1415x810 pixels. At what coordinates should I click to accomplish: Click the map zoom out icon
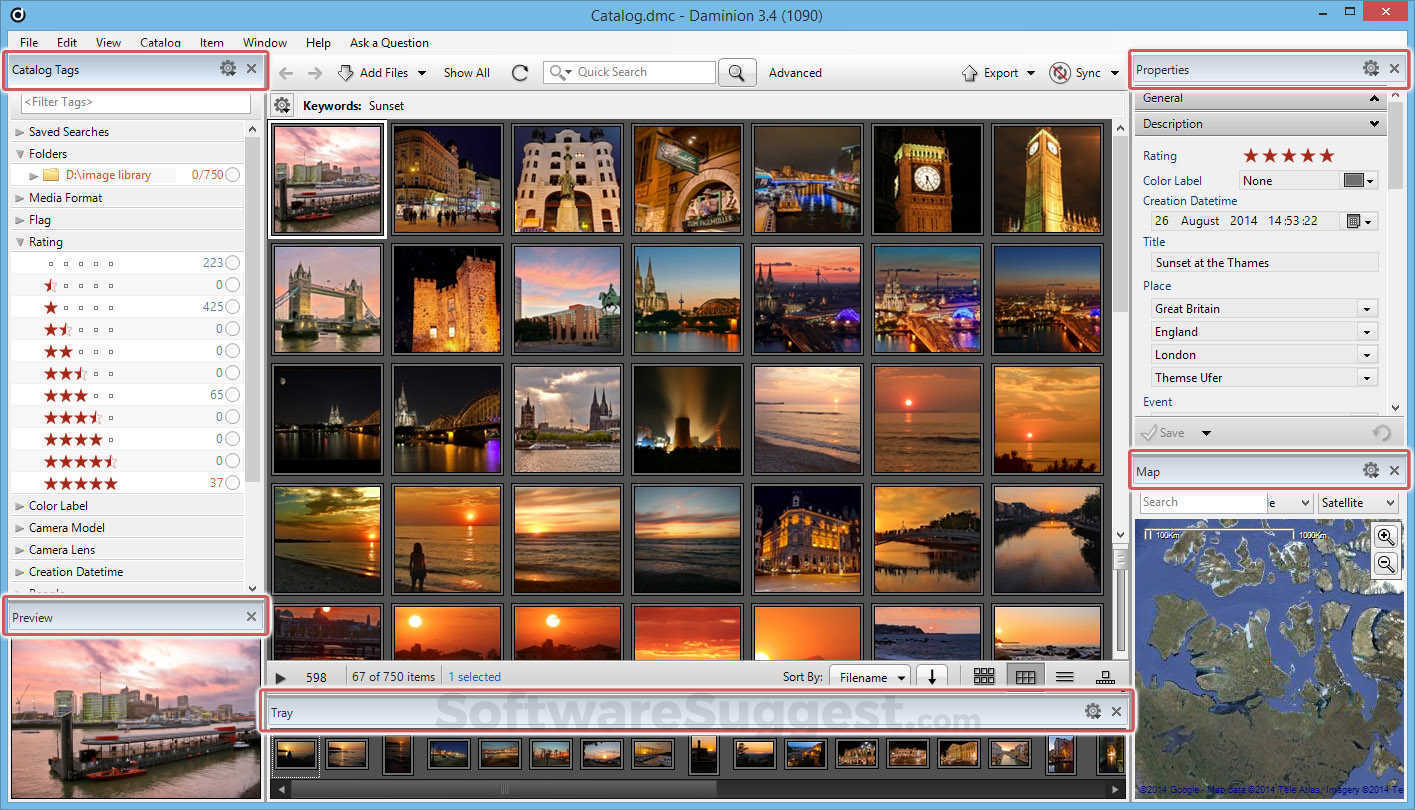click(1385, 564)
